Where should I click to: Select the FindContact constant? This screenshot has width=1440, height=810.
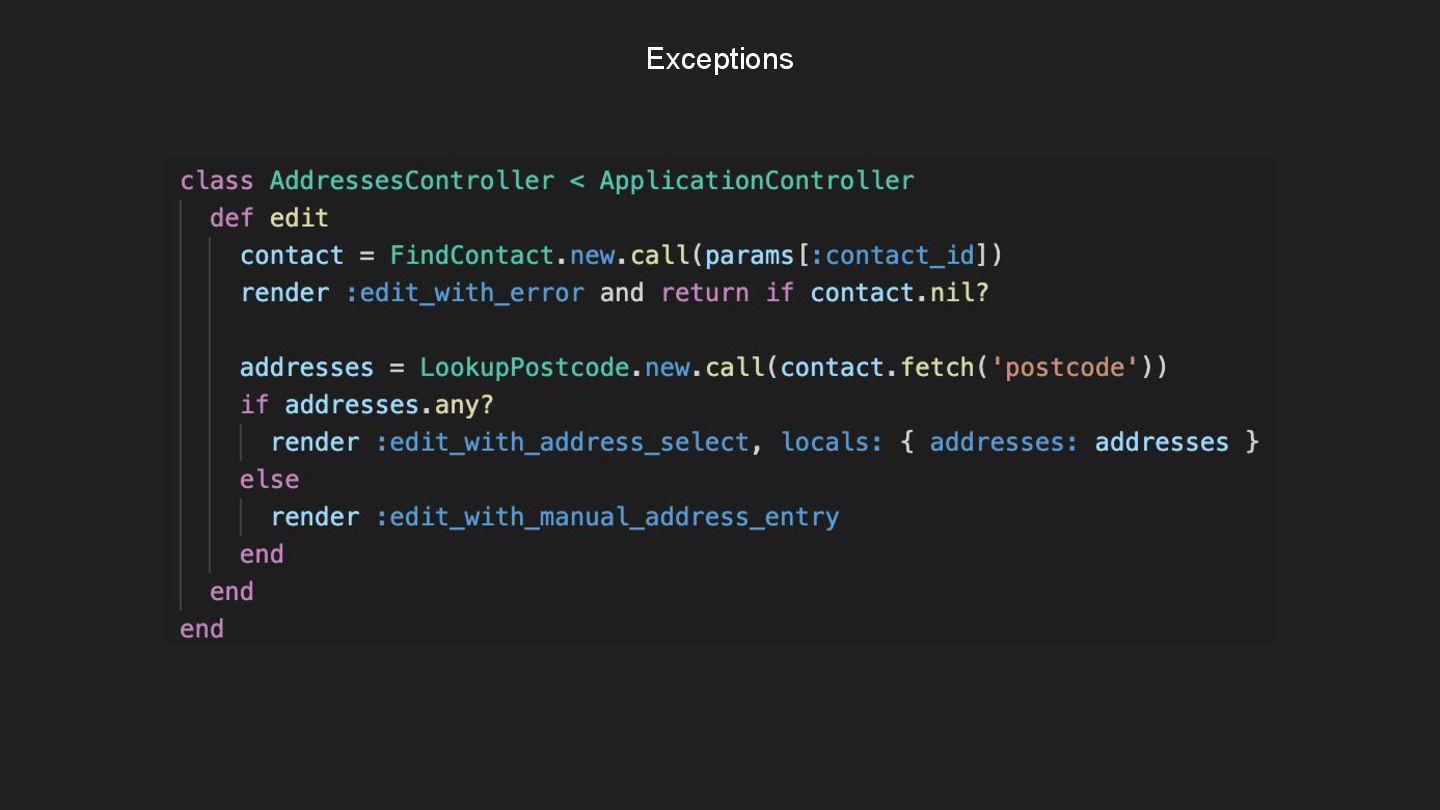472,255
